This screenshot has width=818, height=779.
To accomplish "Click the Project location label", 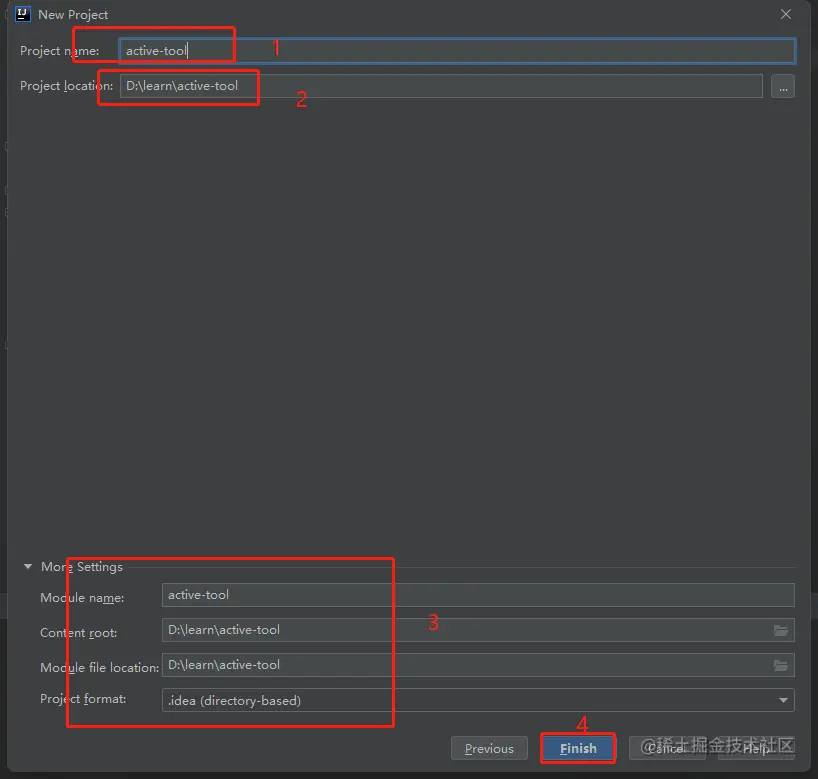I will click(66, 86).
